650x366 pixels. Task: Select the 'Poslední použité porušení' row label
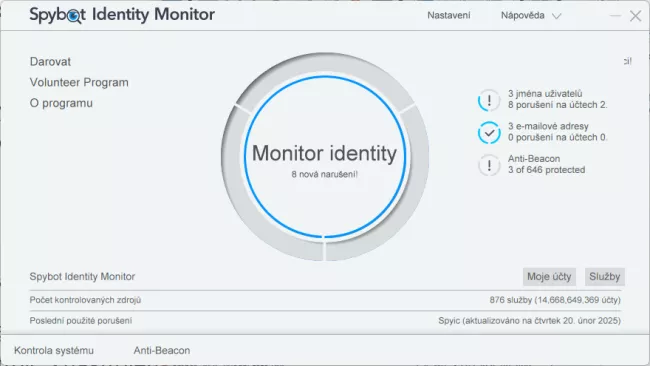point(80,320)
